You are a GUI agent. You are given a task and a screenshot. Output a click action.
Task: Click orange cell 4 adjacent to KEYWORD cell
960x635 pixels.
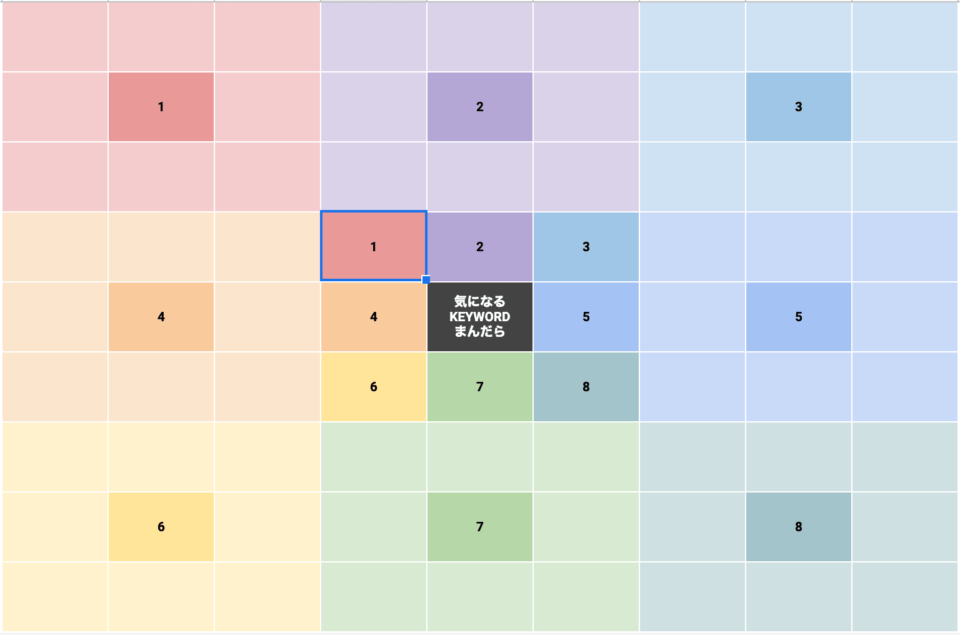pyautogui.click(x=373, y=317)
